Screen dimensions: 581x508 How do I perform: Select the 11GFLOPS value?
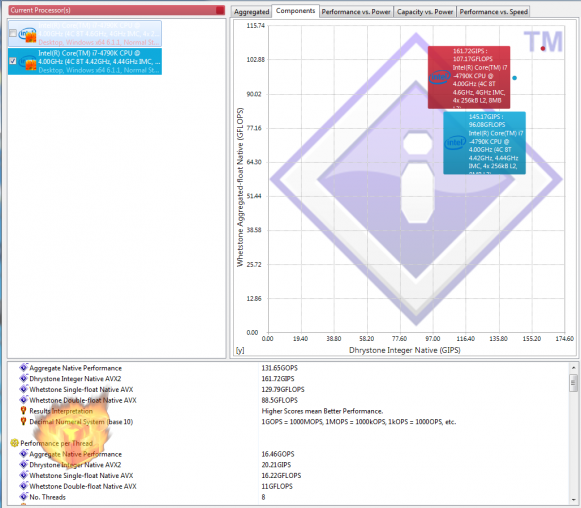click(x=277, y=486)
